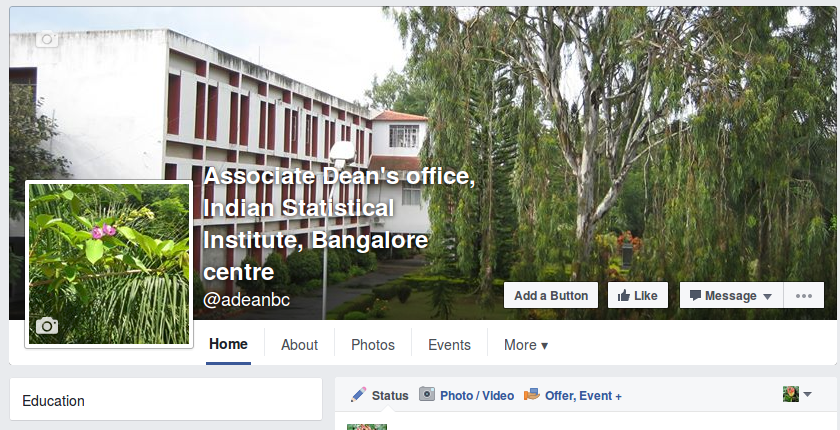Image resolution: width=840 pixels, height=430 pixels.
Task: Select the Home tab
Action: (x=228, y=344)
